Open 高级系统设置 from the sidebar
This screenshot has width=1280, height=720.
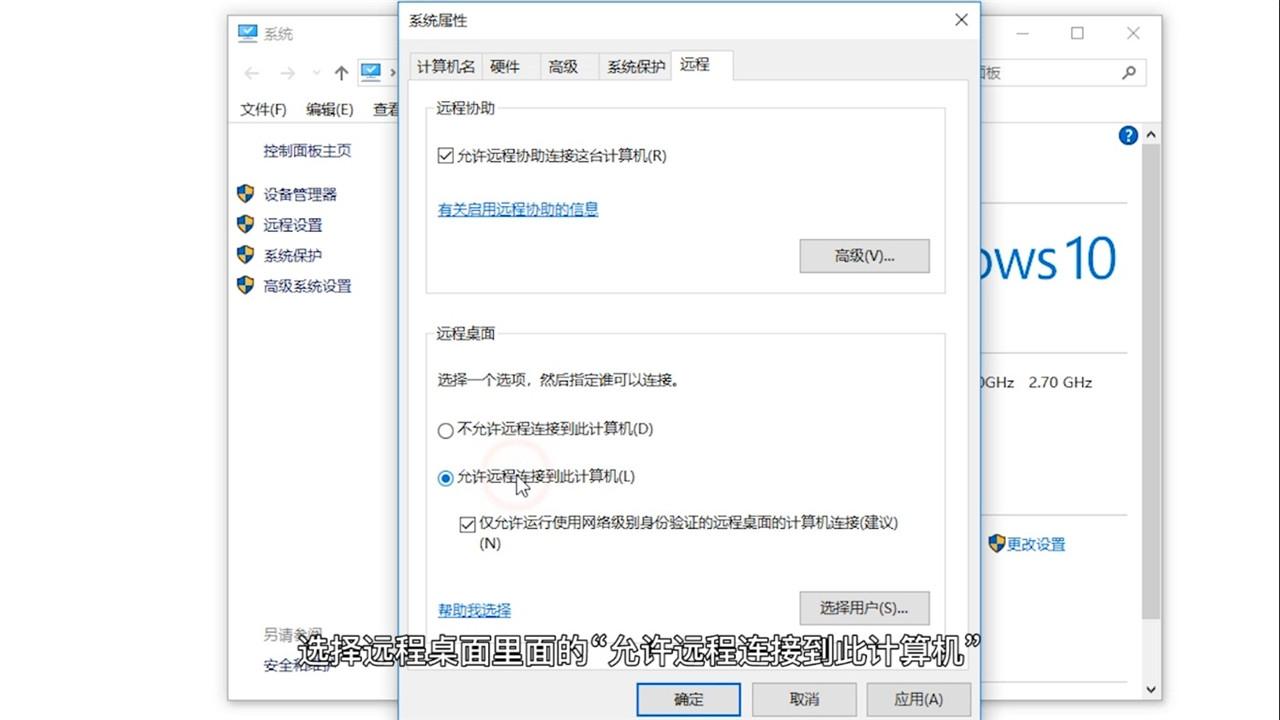coord(307,286)
